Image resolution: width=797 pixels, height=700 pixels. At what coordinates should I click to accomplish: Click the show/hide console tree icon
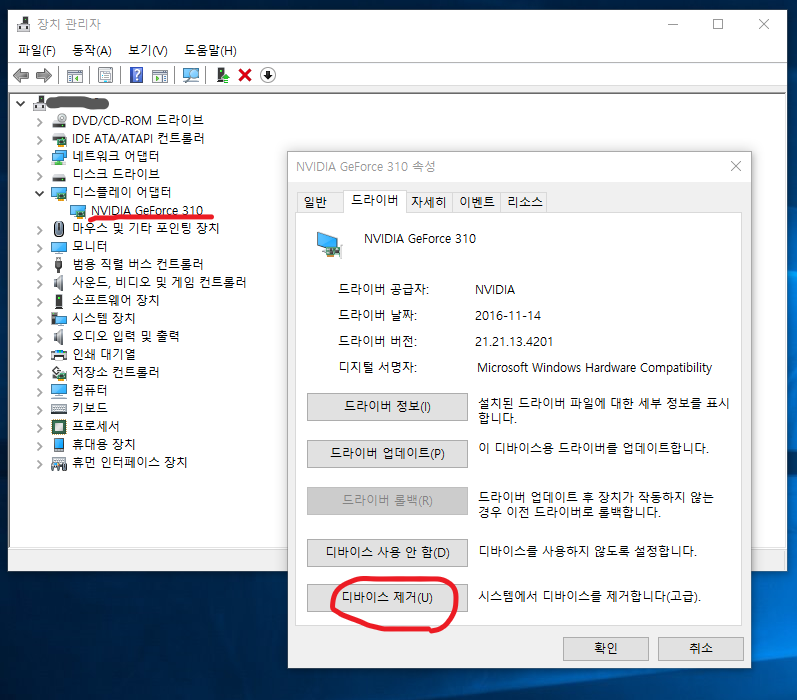click(x=75, y=76)
